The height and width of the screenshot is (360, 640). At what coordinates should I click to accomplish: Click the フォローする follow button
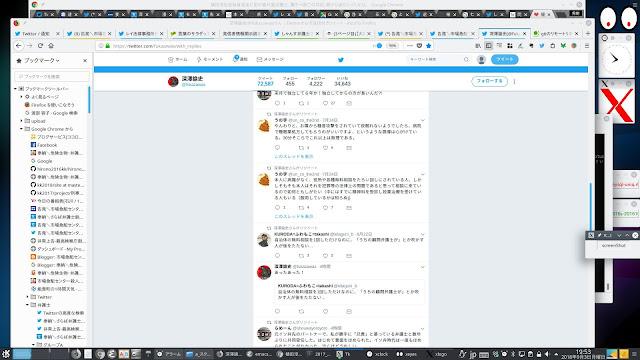(x=489, y=81)
